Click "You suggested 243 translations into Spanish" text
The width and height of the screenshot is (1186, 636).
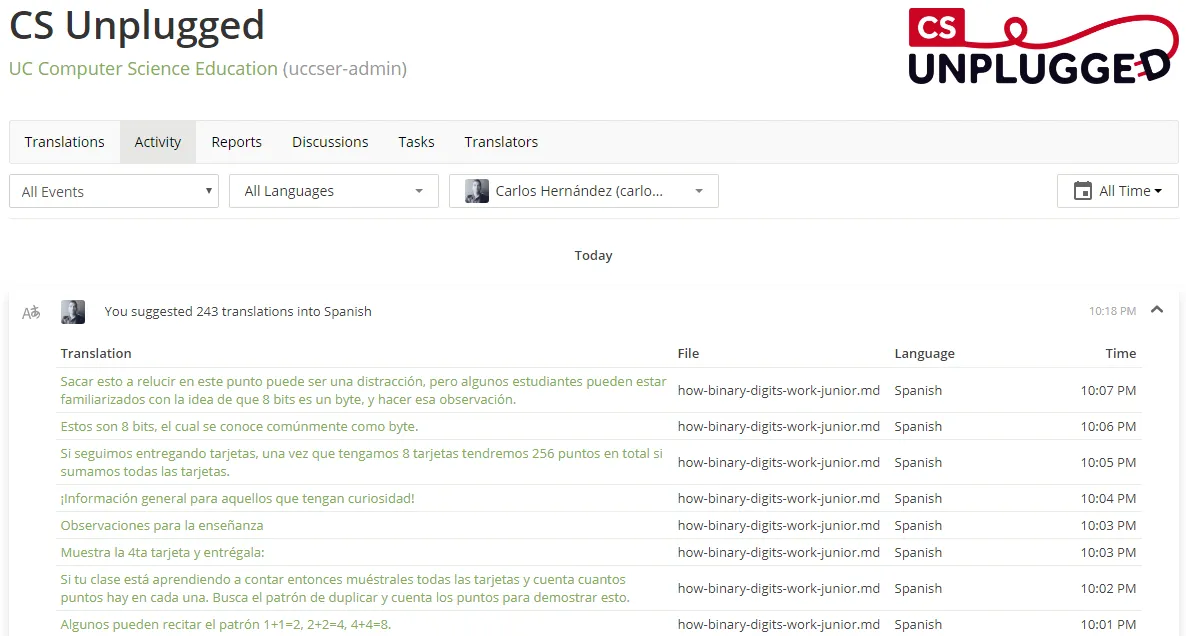coord(238,312)
